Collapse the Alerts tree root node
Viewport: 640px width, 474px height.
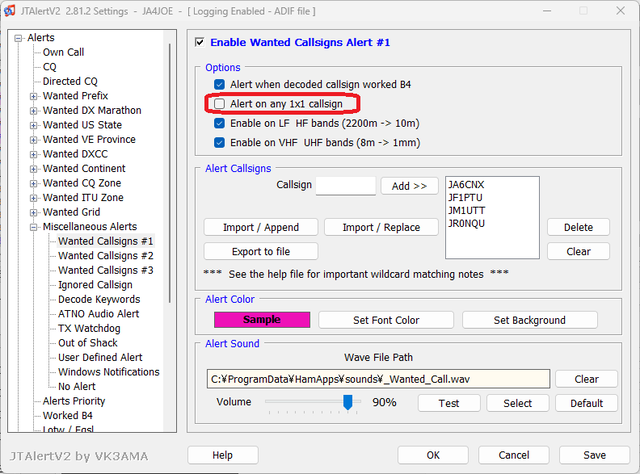[18, 38]
